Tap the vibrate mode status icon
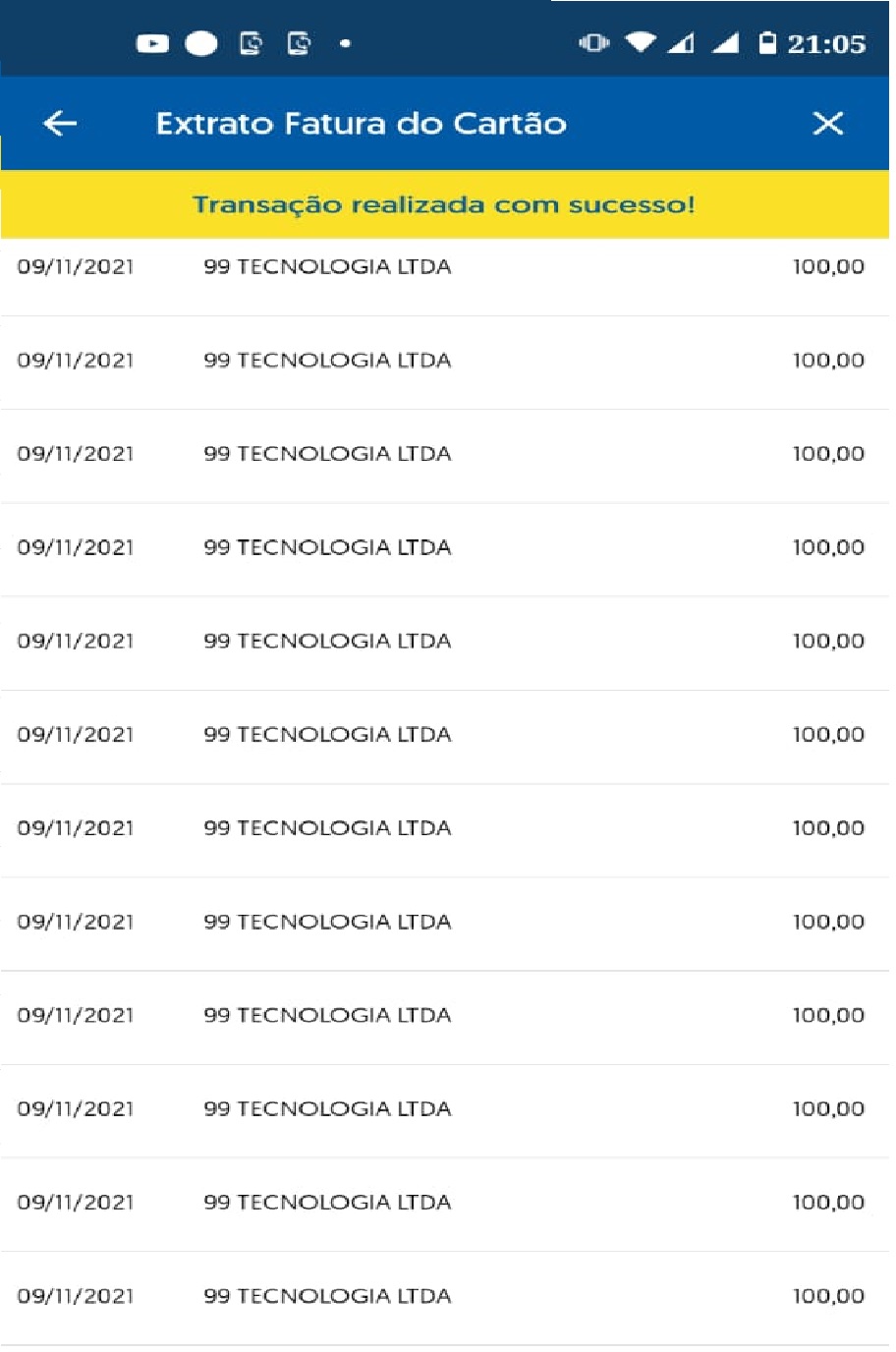The image size is (896, 1352). coord(593,43)
